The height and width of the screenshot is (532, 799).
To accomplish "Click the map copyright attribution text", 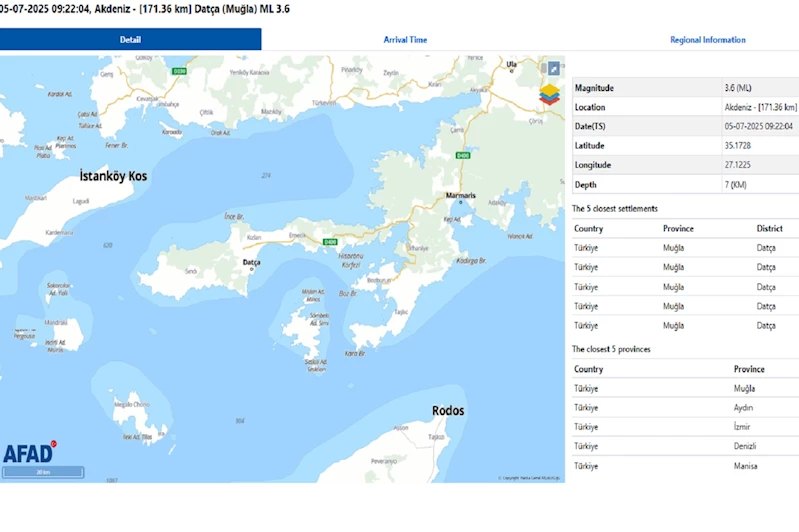I will click(530, 478).
